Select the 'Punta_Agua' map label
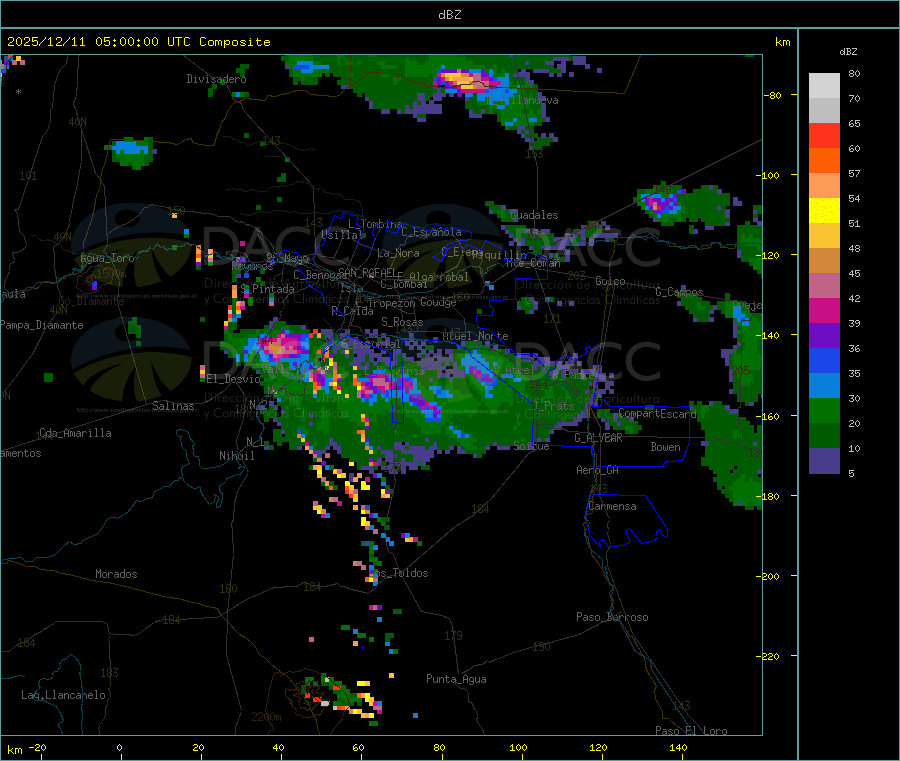 tap(456, 679)
